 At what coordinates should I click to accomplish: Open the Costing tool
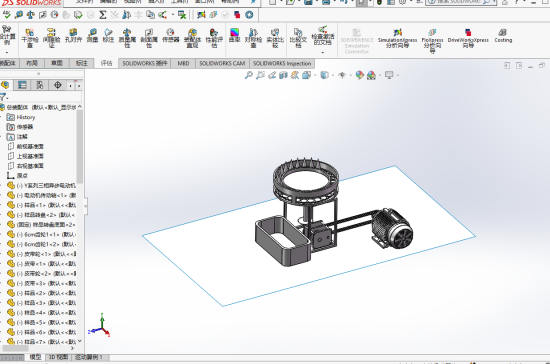coord(503,35)
